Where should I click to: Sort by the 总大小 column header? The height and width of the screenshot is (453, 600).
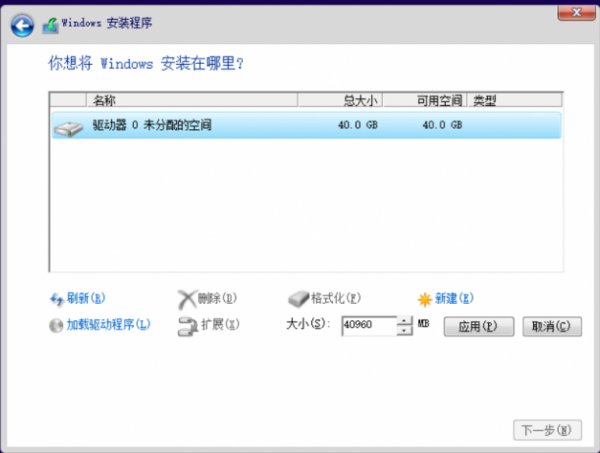tap(340, 101)
